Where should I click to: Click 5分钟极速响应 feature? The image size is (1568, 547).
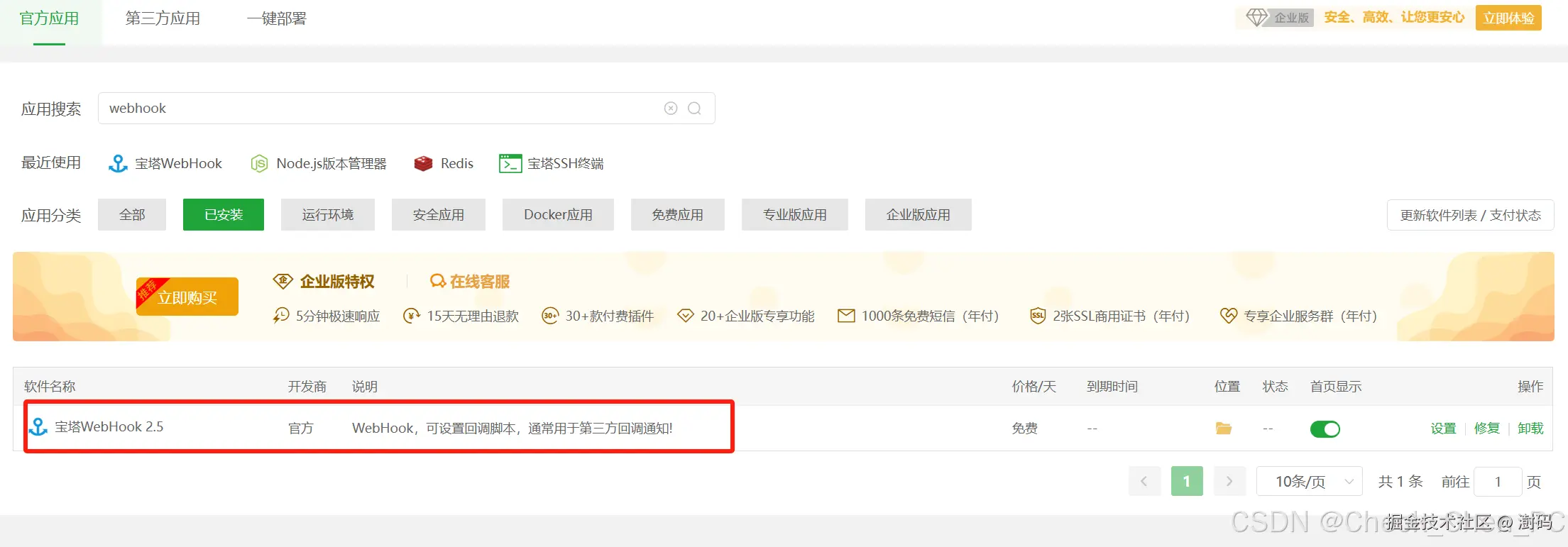tap(327, 316)
